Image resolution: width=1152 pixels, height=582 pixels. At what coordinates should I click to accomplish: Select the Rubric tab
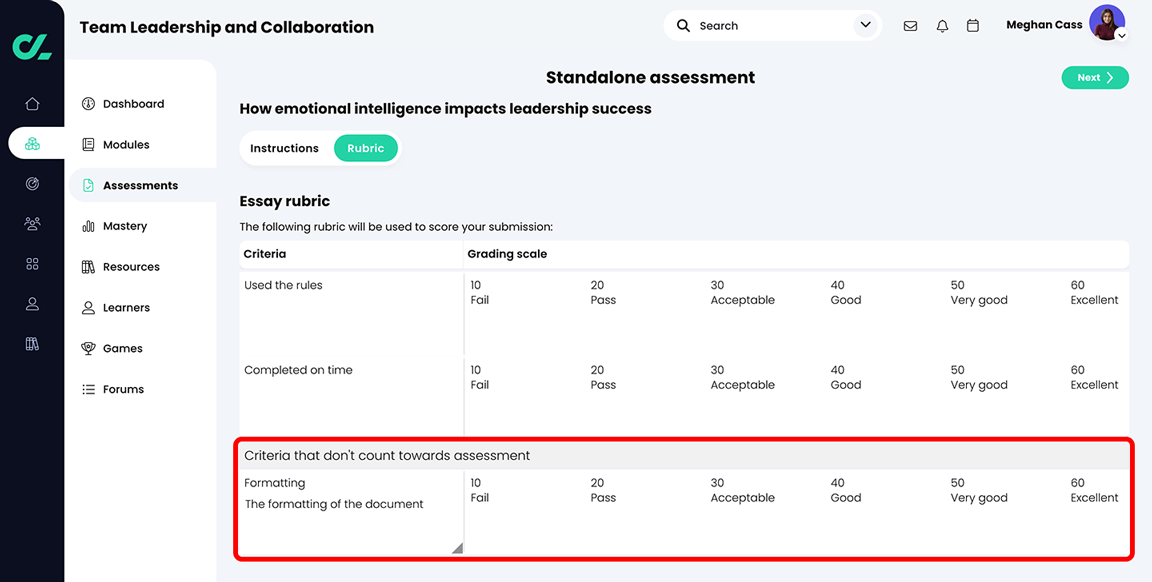pyautogui.click(x=366, y=147)
